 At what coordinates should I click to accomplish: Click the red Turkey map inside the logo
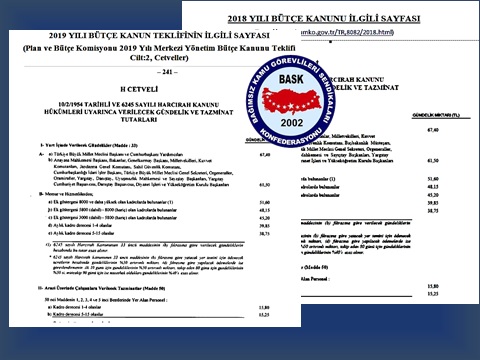pos(292,101)
